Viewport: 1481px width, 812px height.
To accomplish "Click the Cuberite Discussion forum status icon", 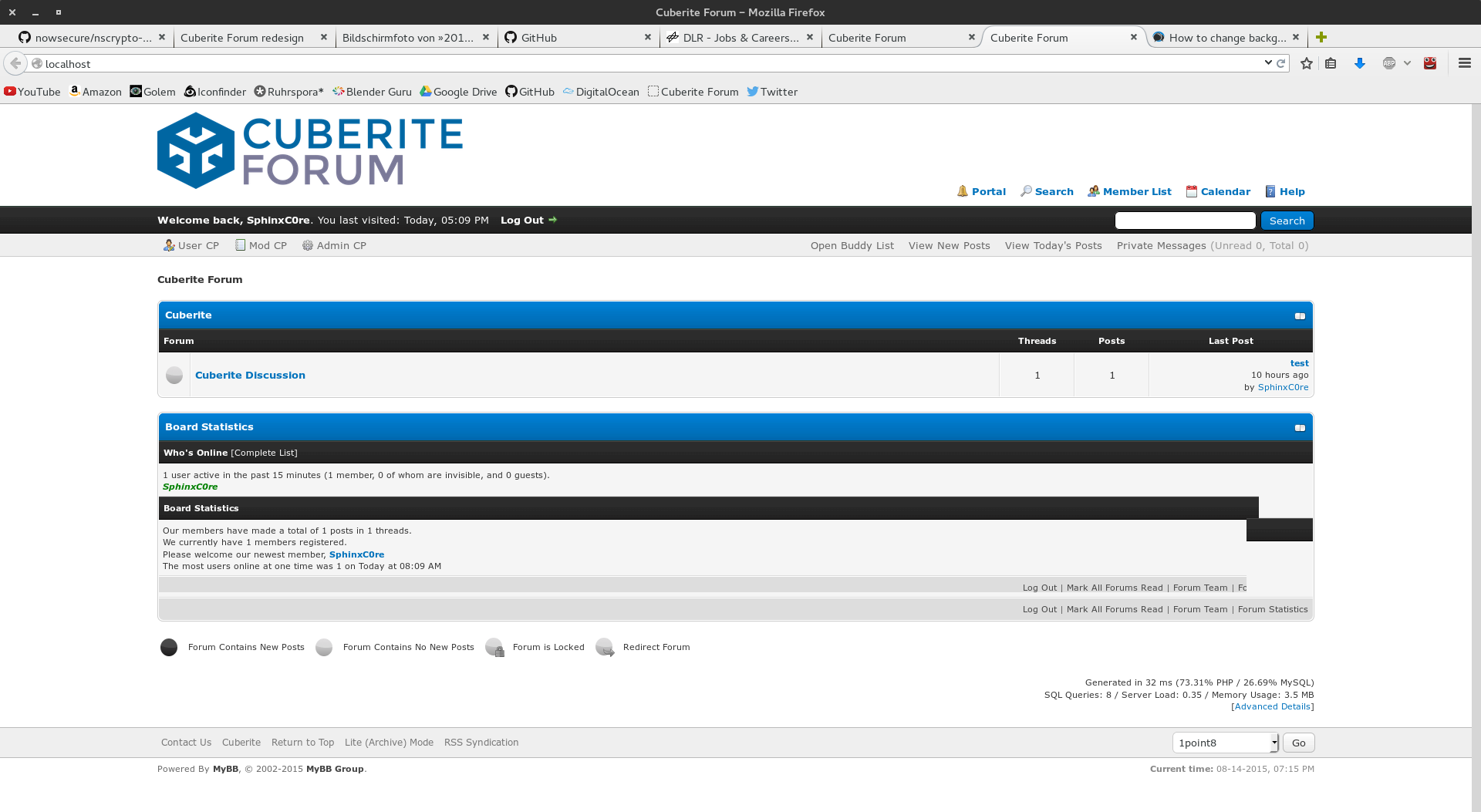I will coord(174,376).
